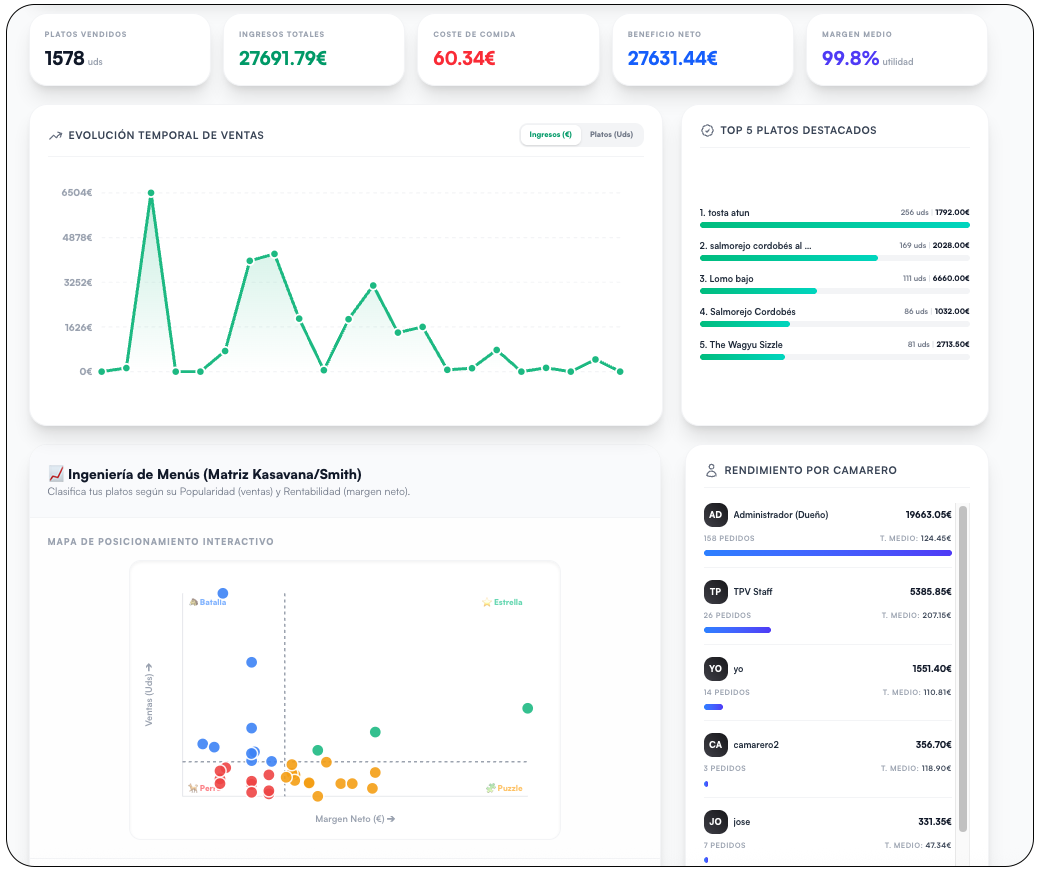The image size is (1043, 875).
Task: Click the chart emoji next to Ingeniería de Menús
Action: (56, 474)
